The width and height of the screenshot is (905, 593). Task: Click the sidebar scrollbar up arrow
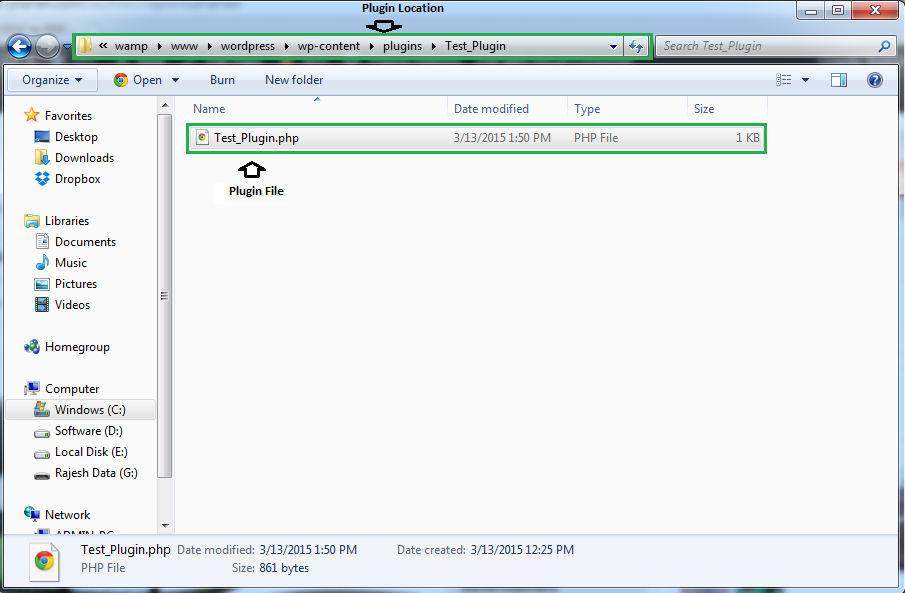click(165, 105)
